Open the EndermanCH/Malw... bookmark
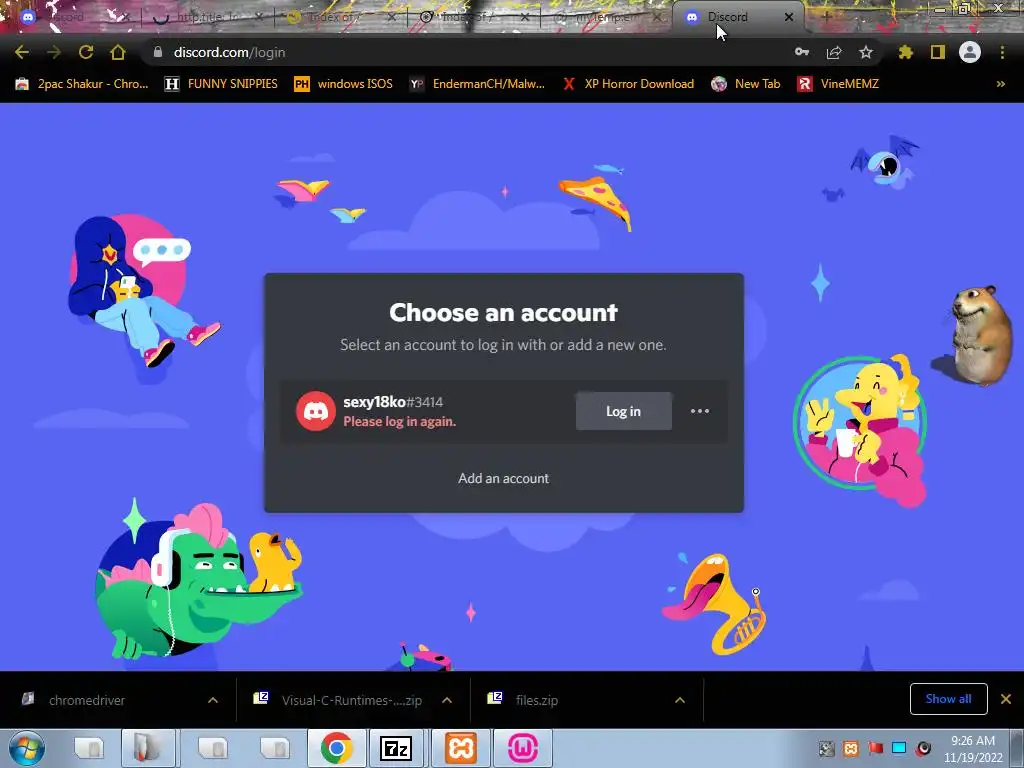1024x768 pixels. coord(477,84)
